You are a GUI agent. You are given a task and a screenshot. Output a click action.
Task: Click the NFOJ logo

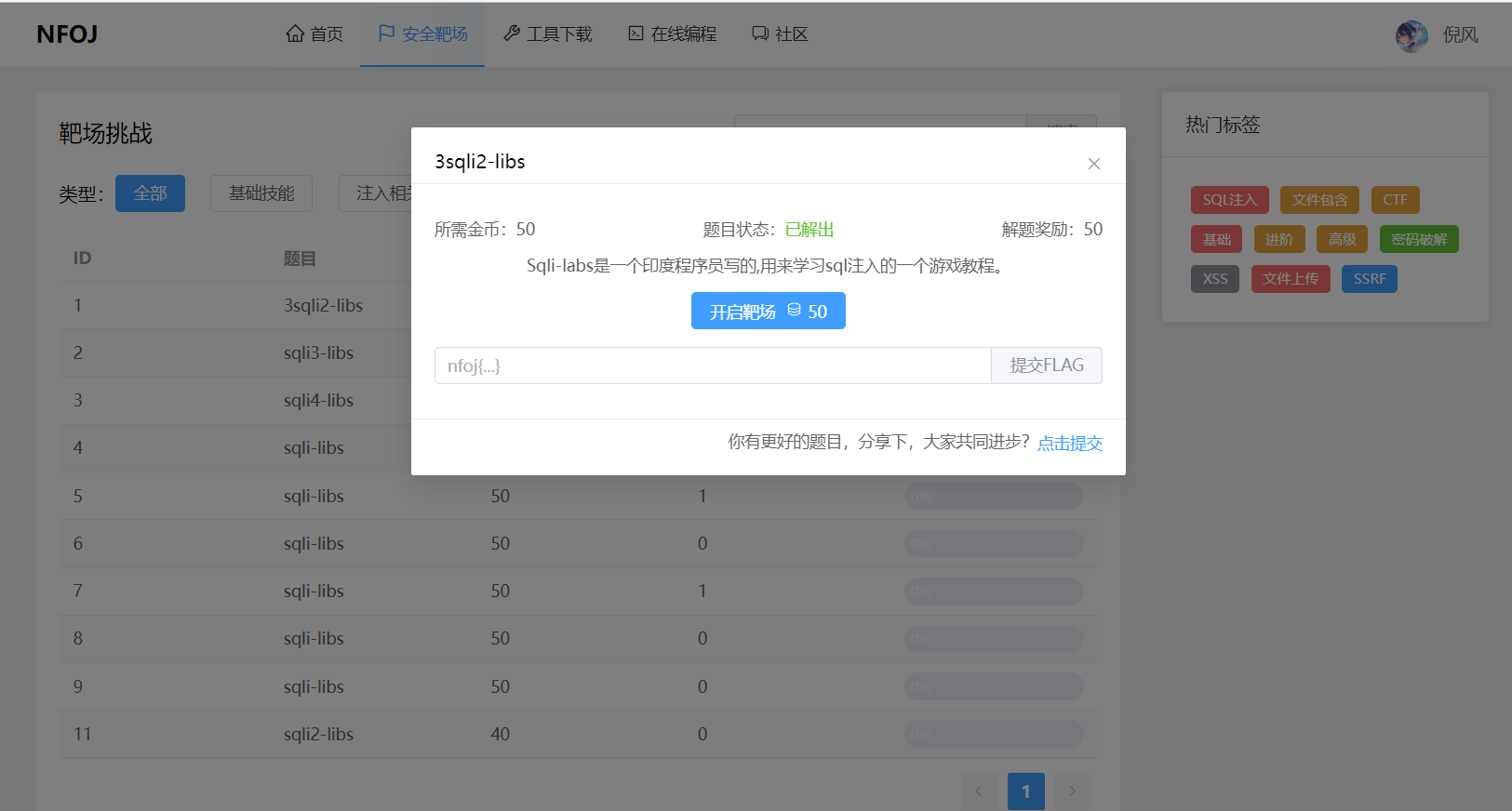(x=67, y=34)
